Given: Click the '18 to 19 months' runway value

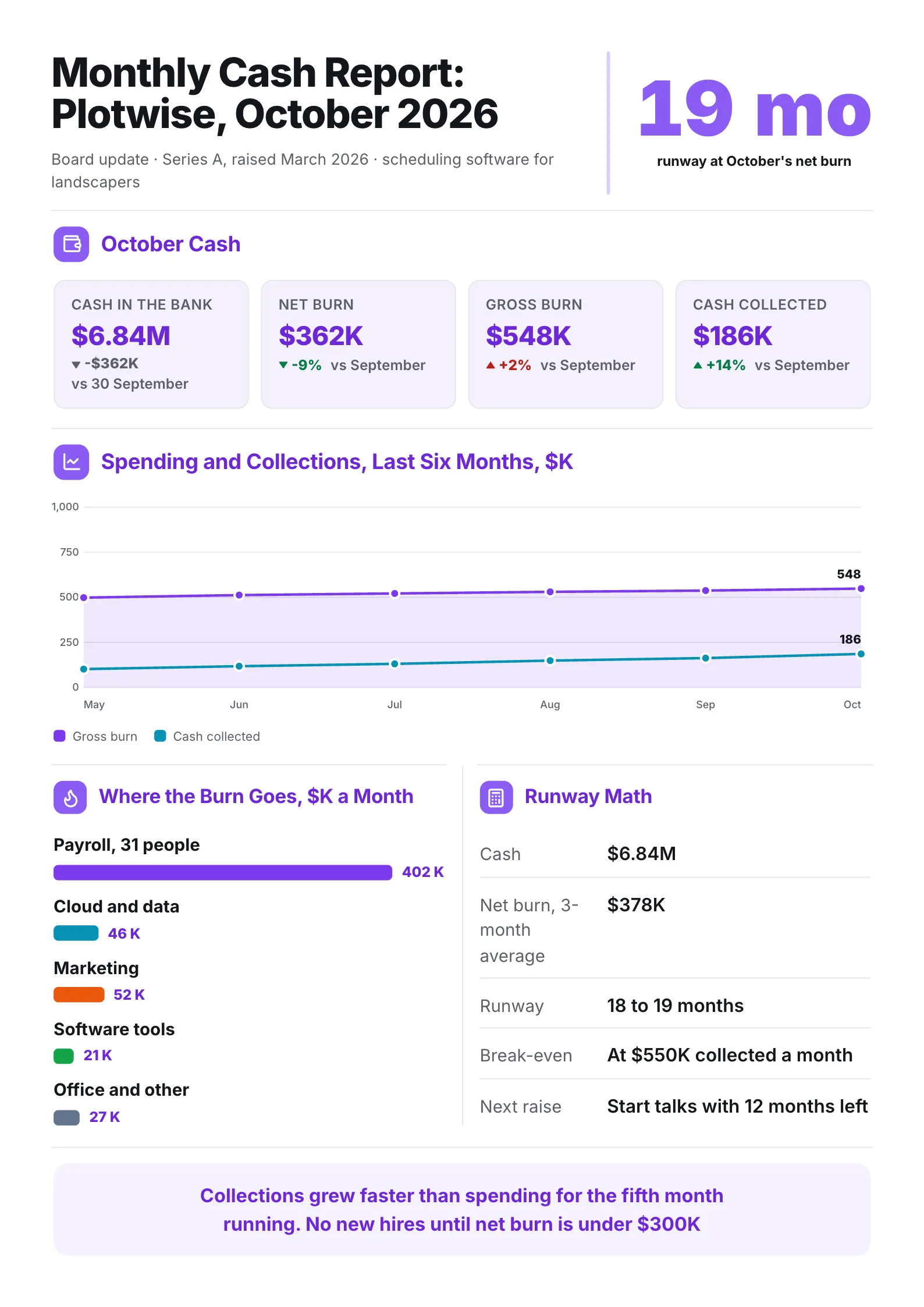Looking at the screenshot, I should tap(676, 1006).
